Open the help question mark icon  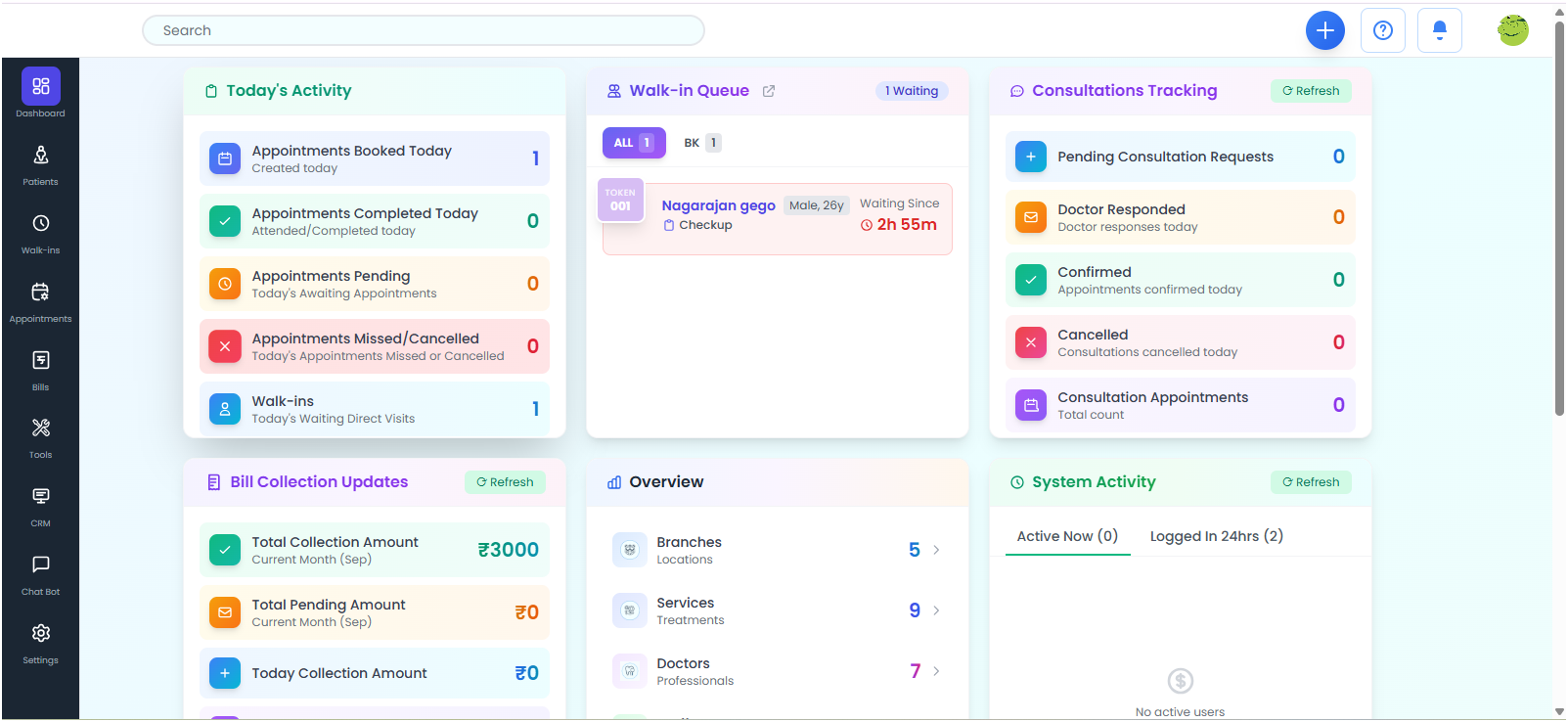pos(1382,30)
